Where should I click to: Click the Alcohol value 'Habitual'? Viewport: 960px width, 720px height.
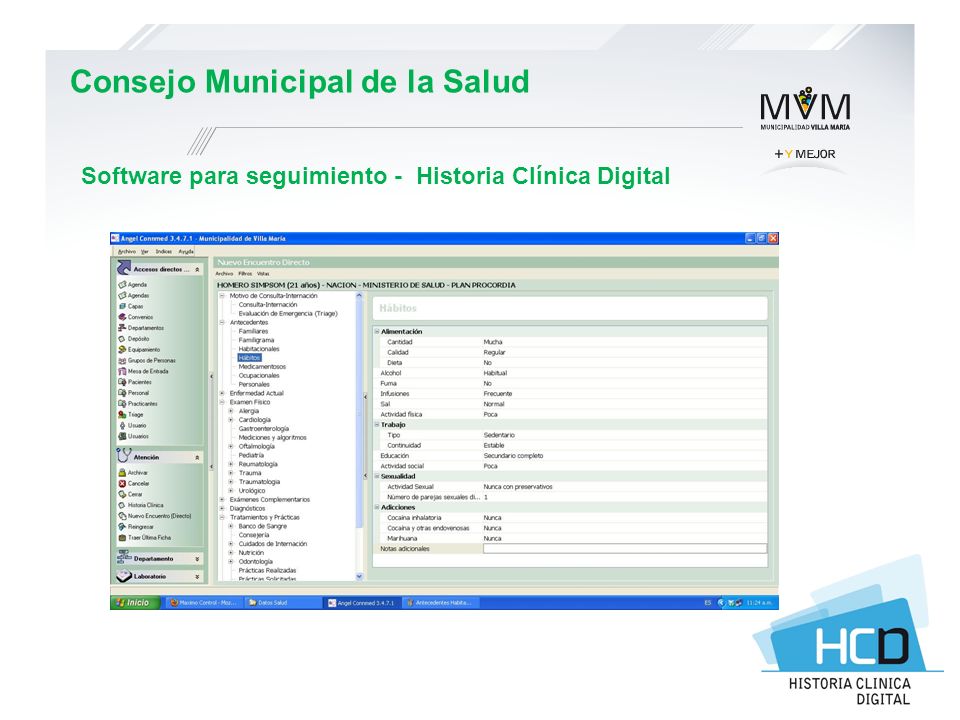coord(495,373)
